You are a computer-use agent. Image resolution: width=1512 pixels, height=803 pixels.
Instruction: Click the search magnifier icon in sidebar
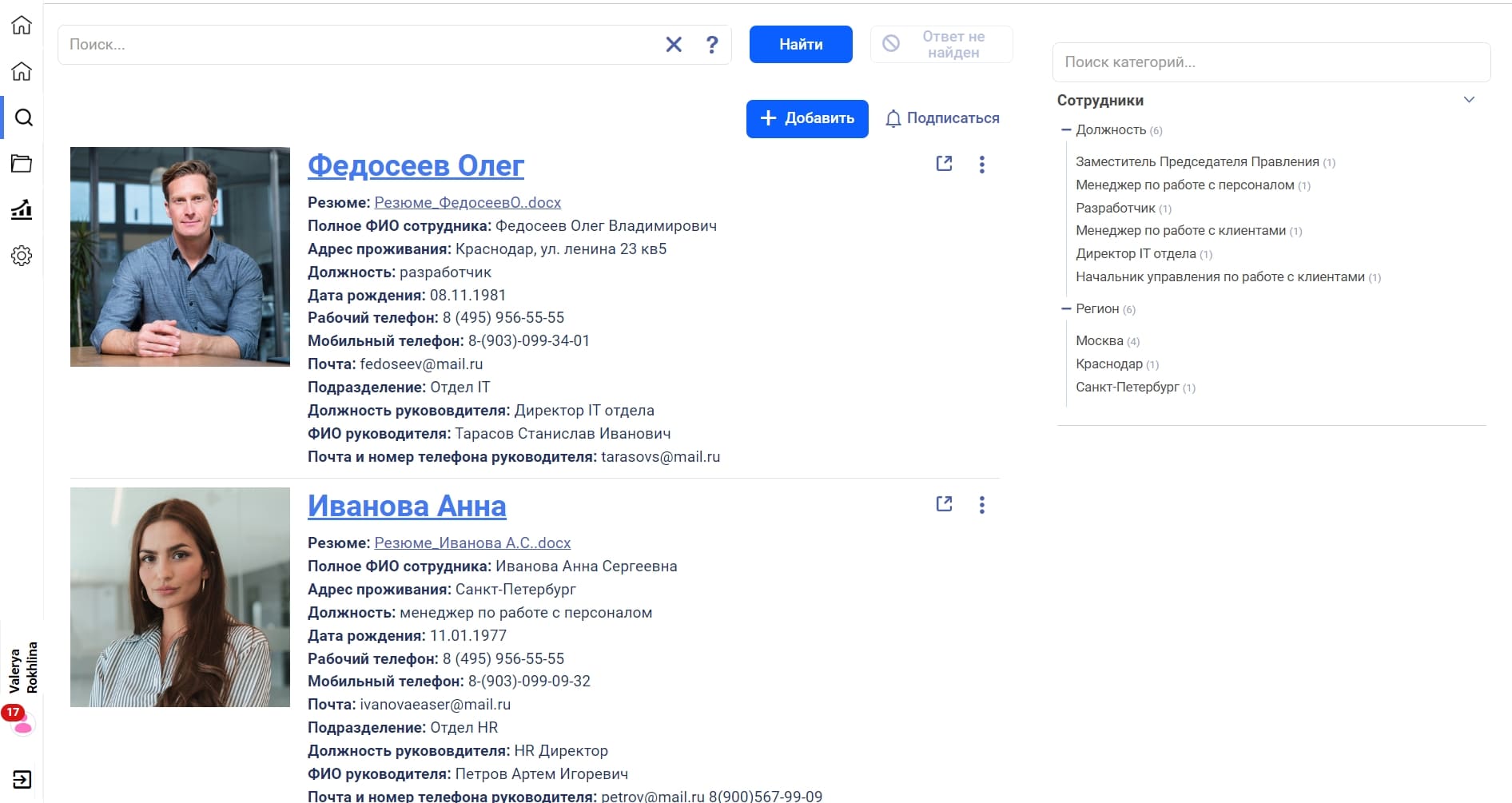(23, 118)
